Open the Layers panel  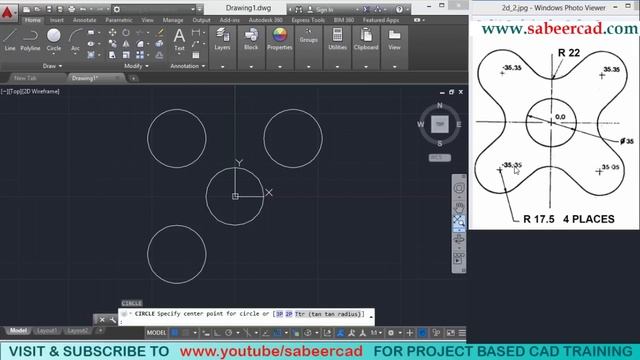click(x=222, y=40)
